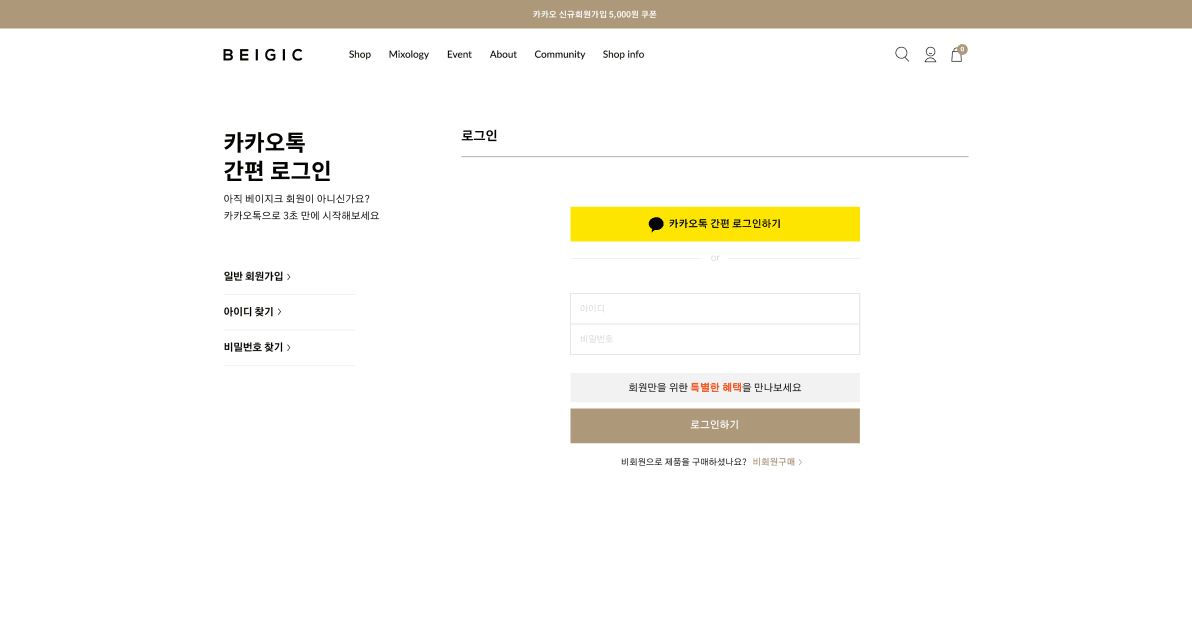
Task: Open the Mixology menu
Action: [409, 54]
